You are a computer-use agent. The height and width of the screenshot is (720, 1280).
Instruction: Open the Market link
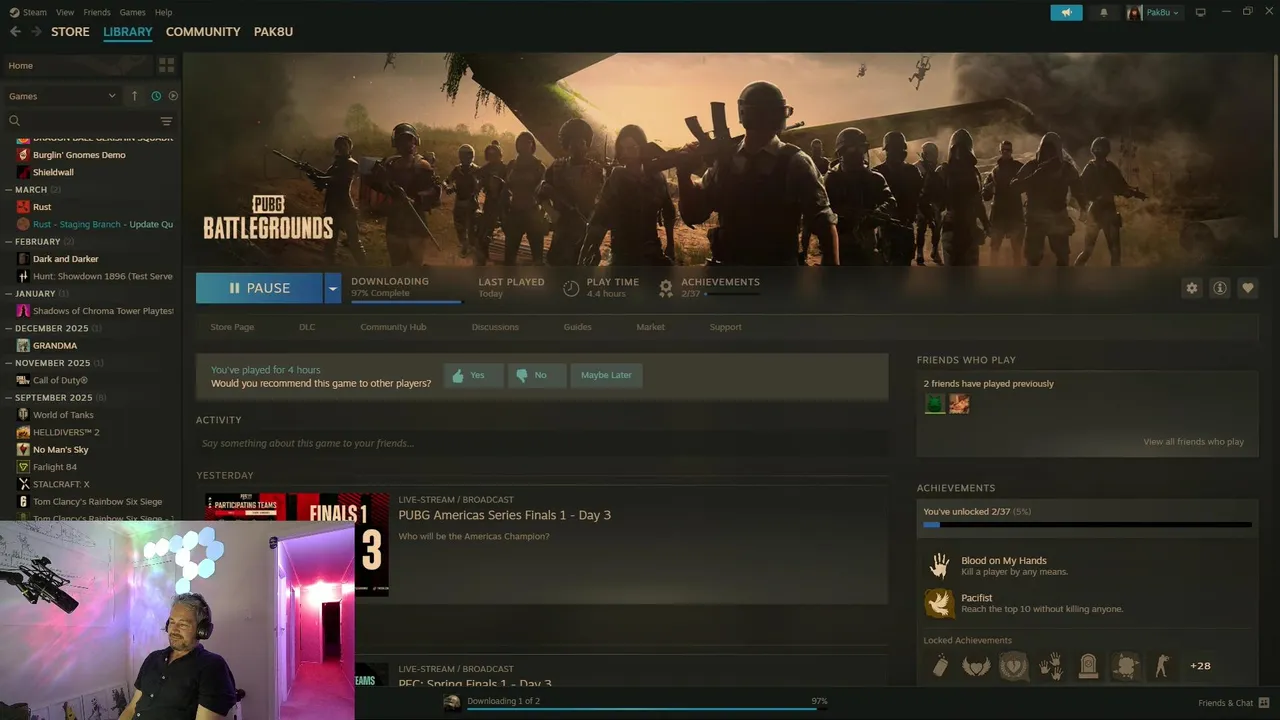coord(650,327)
